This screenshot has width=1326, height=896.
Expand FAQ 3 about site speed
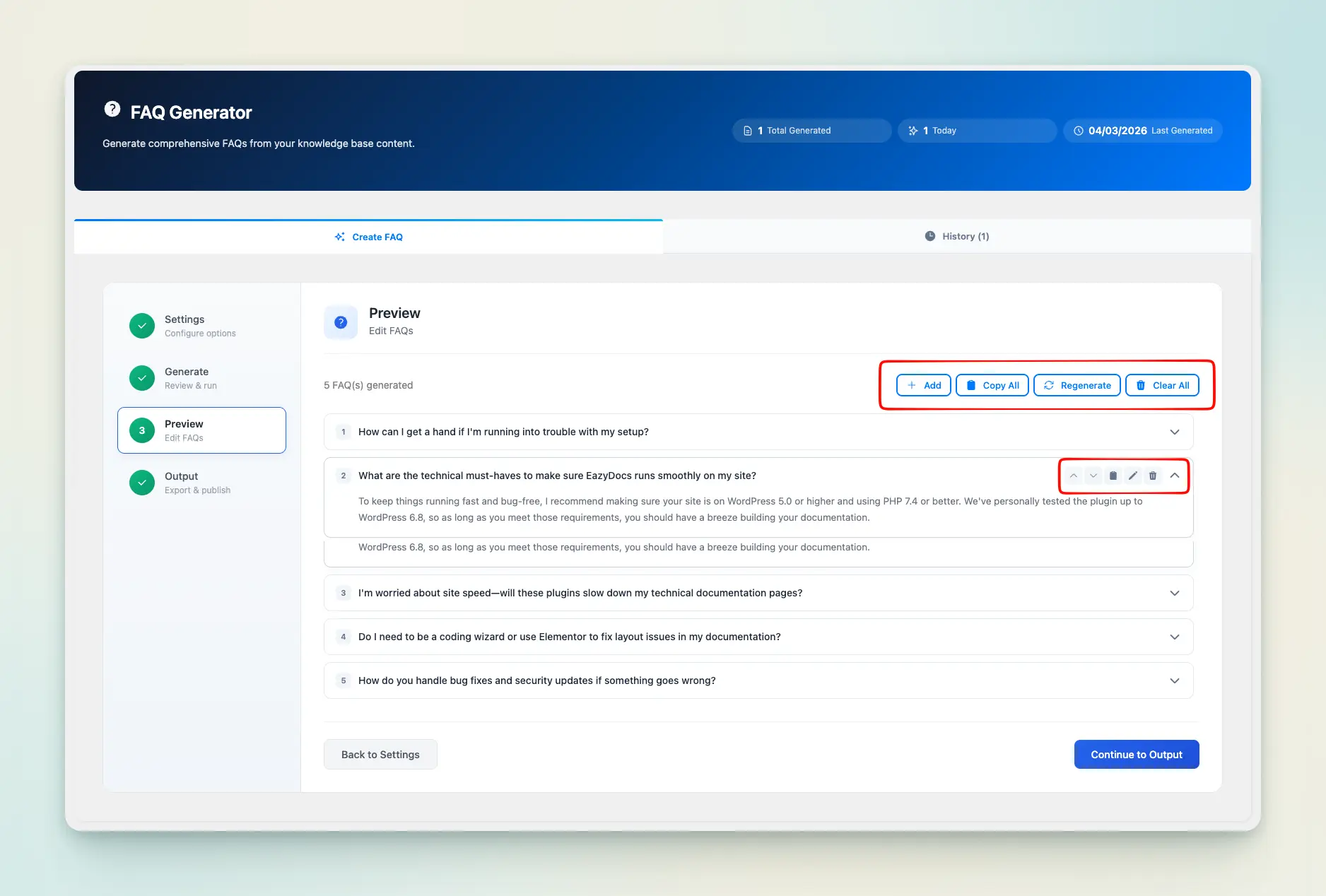click(1174, 593)
